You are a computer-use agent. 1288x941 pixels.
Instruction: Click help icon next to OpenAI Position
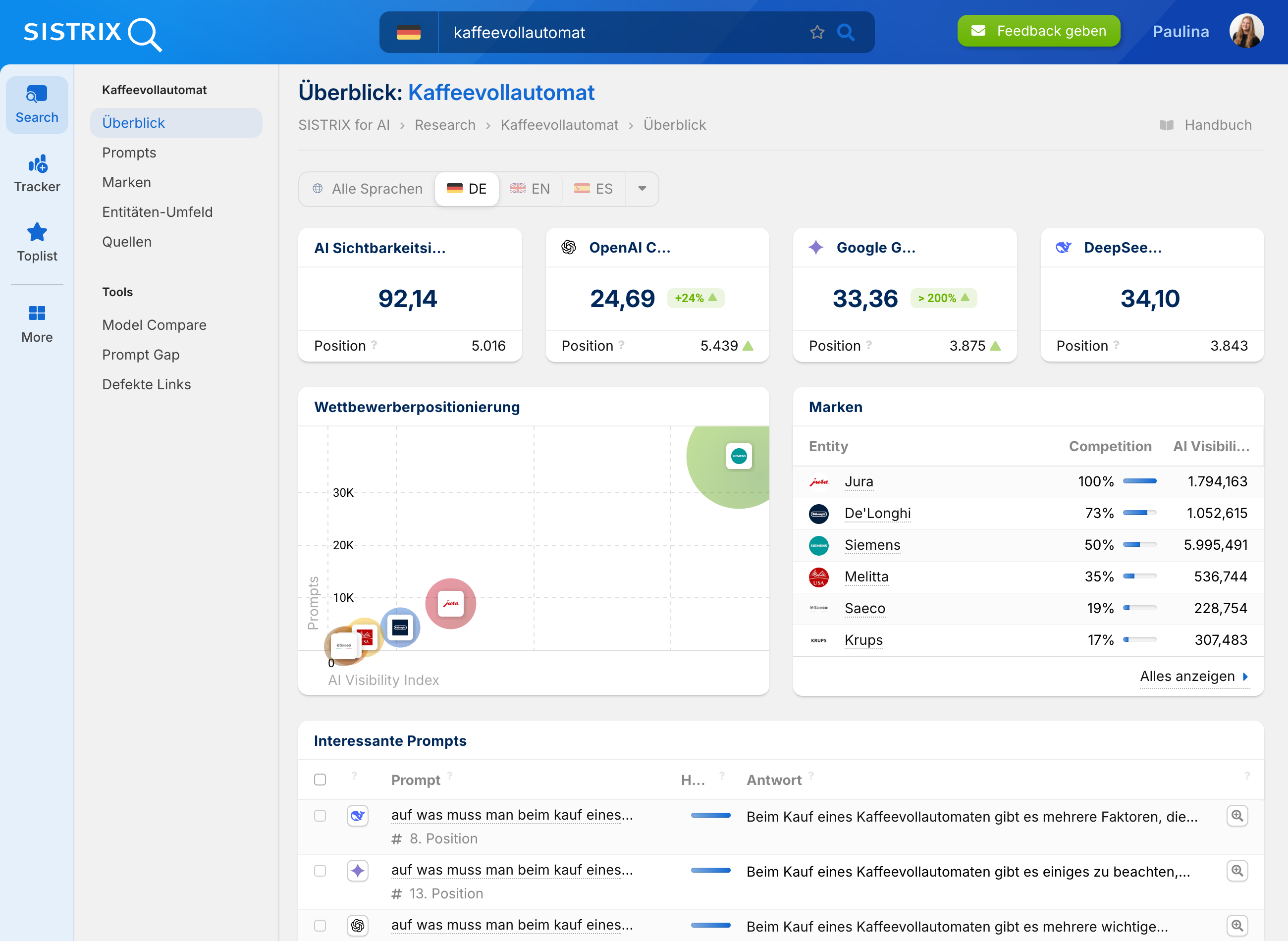pyautogui.click(x=622, y=345)
